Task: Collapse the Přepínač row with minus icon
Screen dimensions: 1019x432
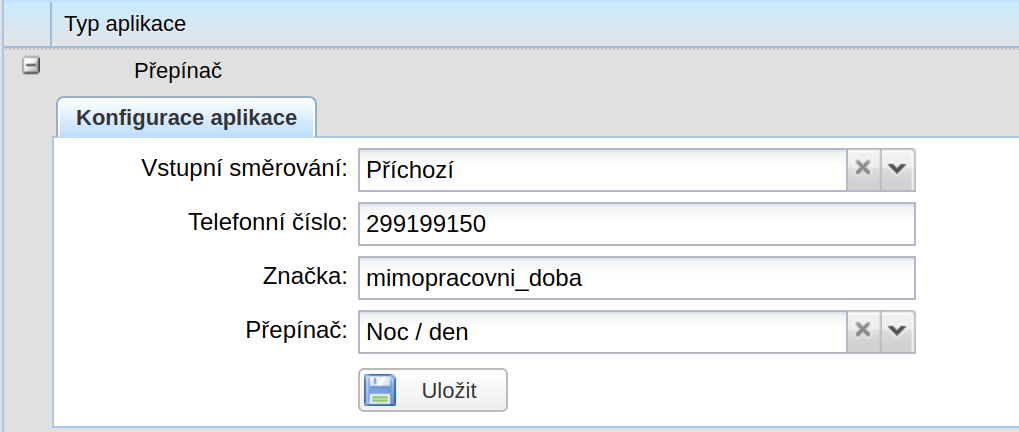Action: click(x=31, y=66)
